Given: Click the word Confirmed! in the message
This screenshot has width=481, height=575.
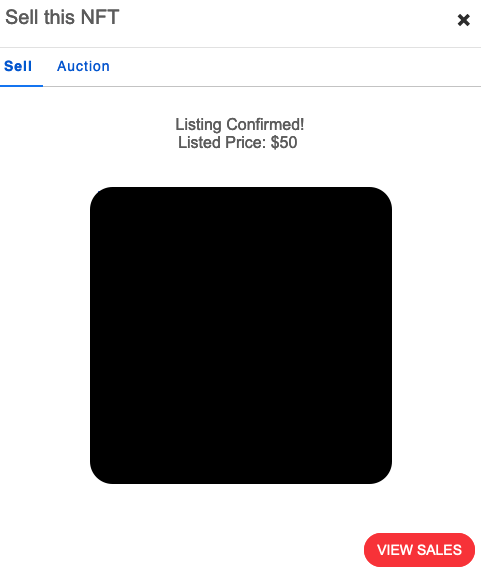Looking at the screenshot, I should click(x=265, y=125).
